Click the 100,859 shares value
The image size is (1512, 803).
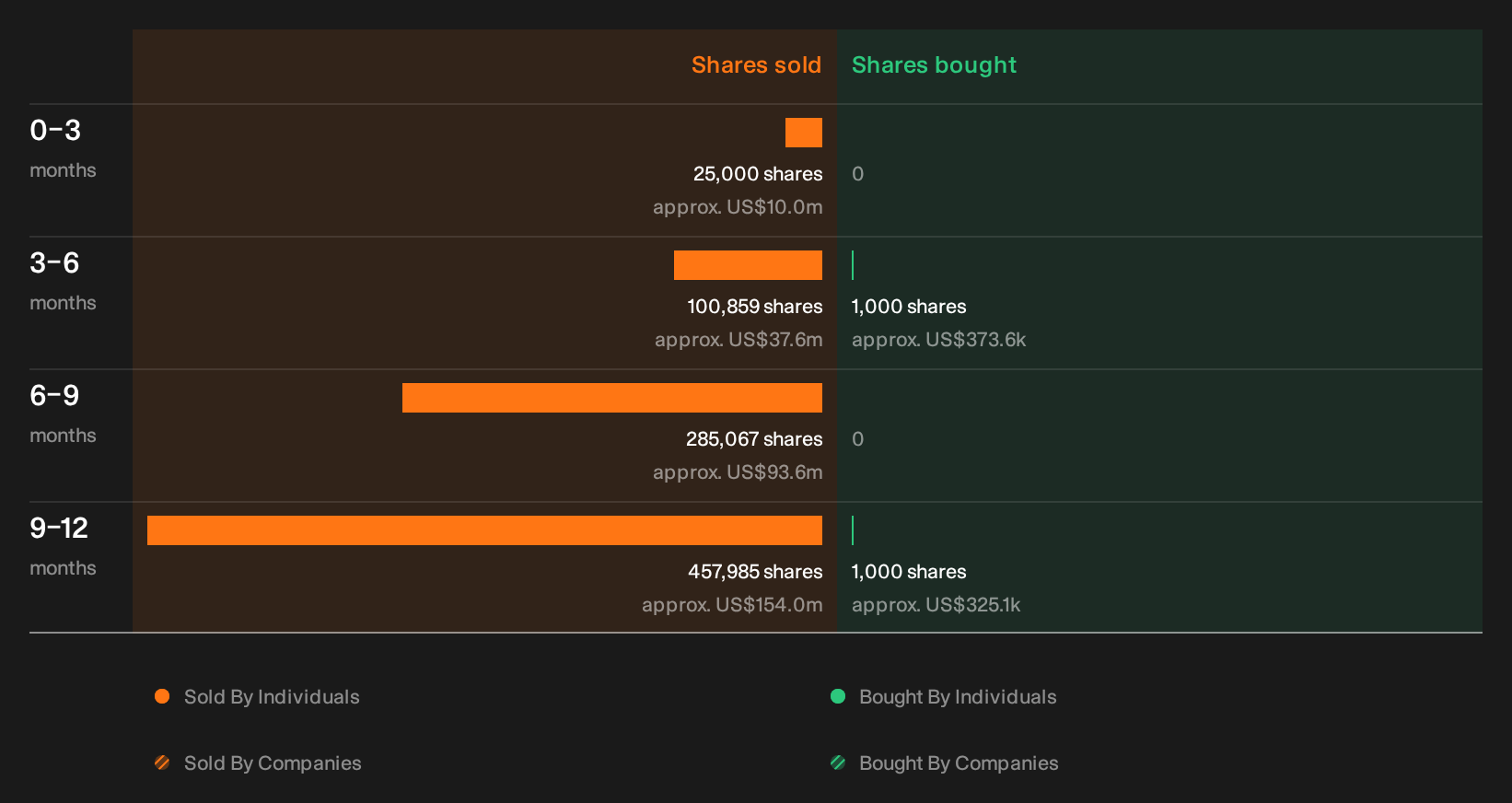tap(755, 307)
